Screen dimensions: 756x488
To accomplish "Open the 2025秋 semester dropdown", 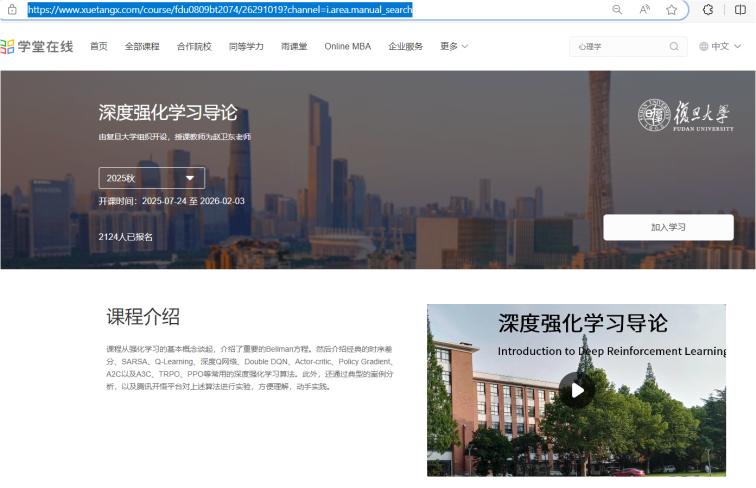I will [x=152, y=178].
